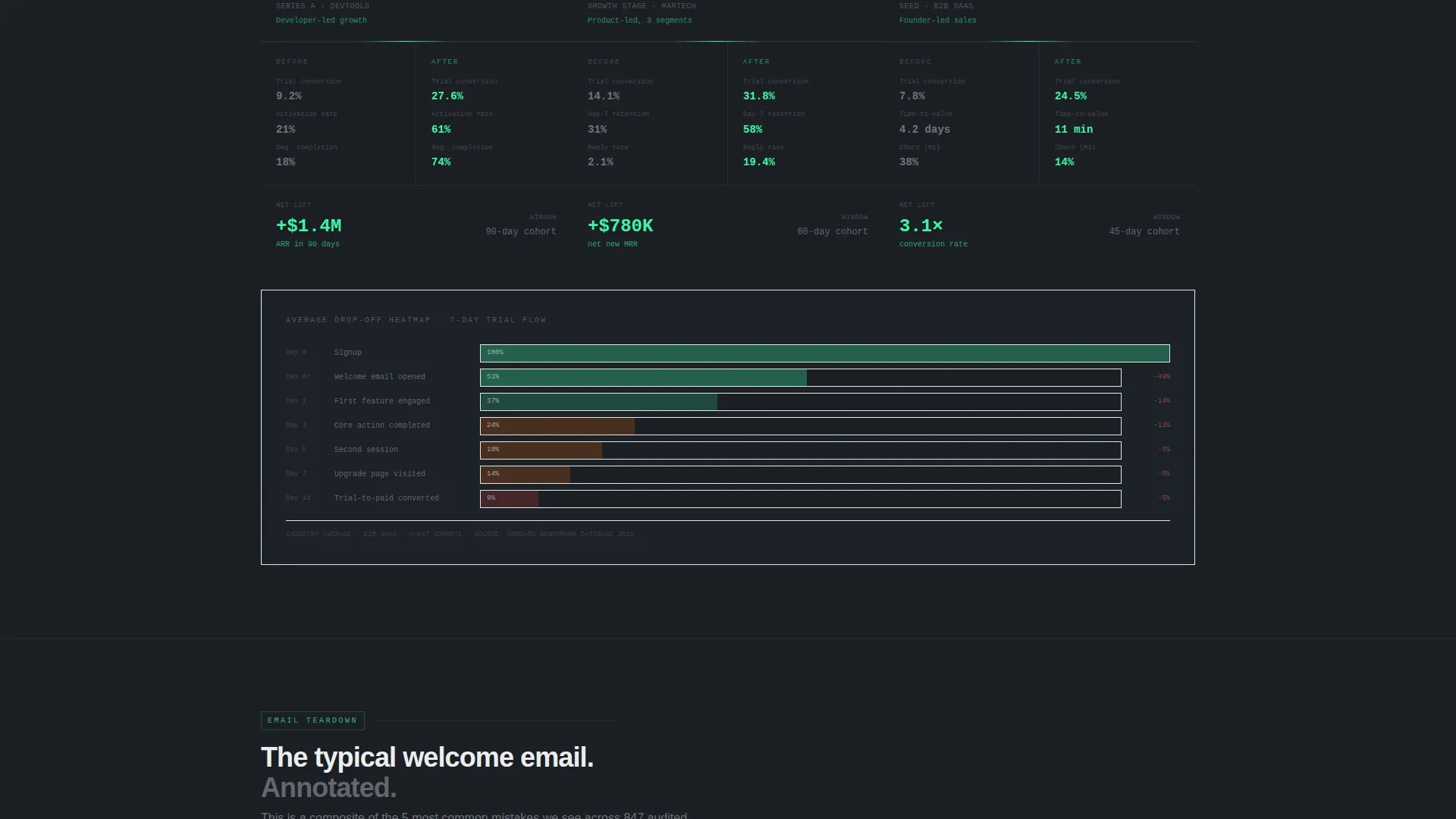
Task: Click the 'Welcome email opened' label
Action: coord(380,377)
